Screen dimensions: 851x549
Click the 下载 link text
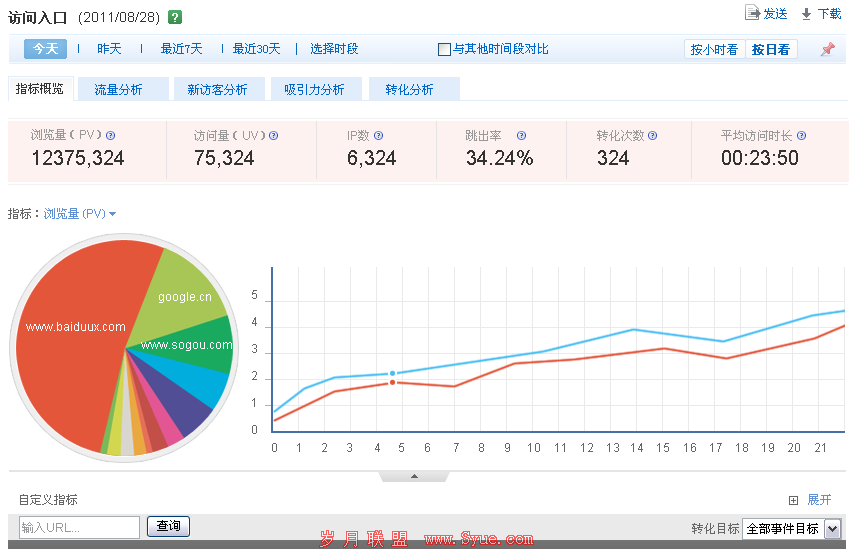[829, 14]
